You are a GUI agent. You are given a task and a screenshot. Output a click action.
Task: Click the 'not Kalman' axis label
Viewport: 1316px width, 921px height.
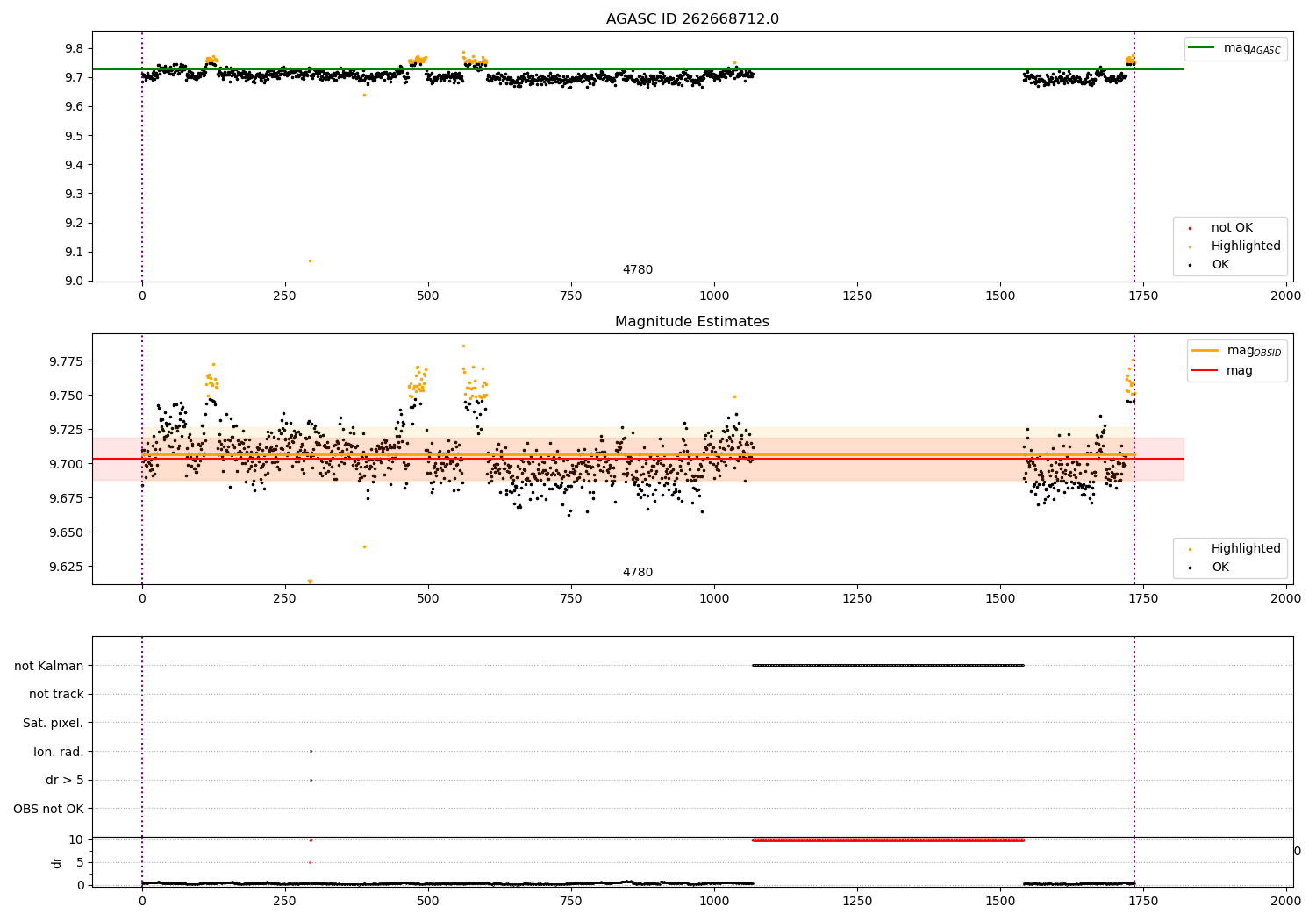coord(49,666)
